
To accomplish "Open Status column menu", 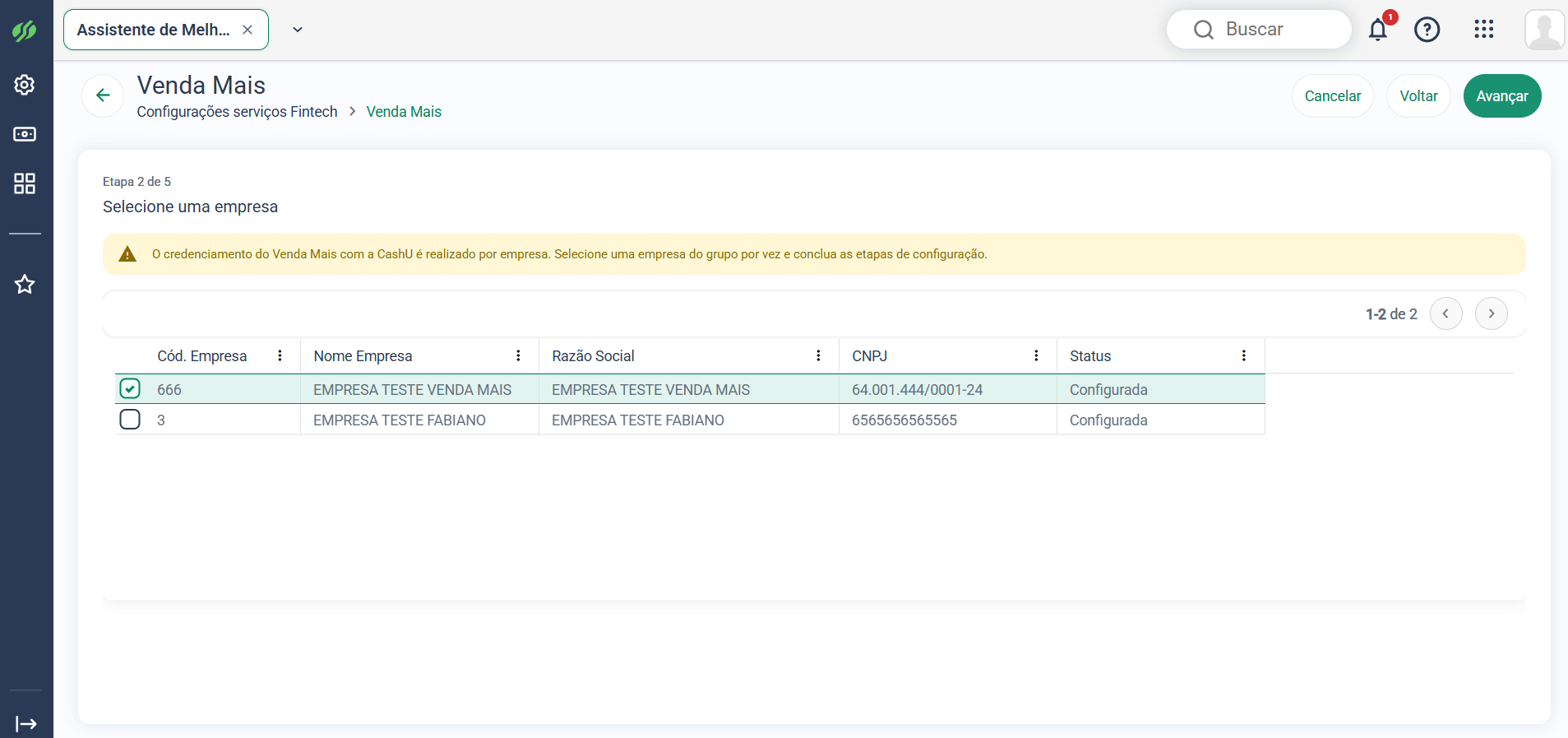I will [x=1244, y=355].
